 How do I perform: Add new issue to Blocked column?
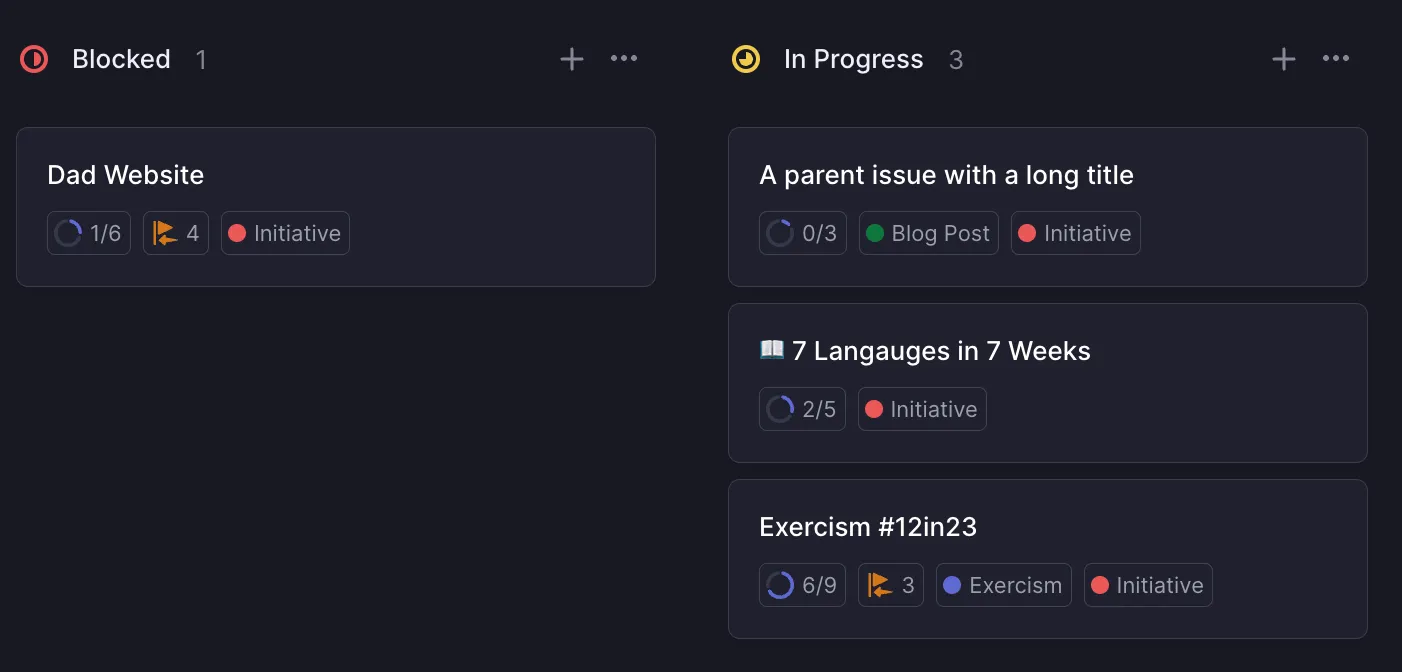pos(571,60)
